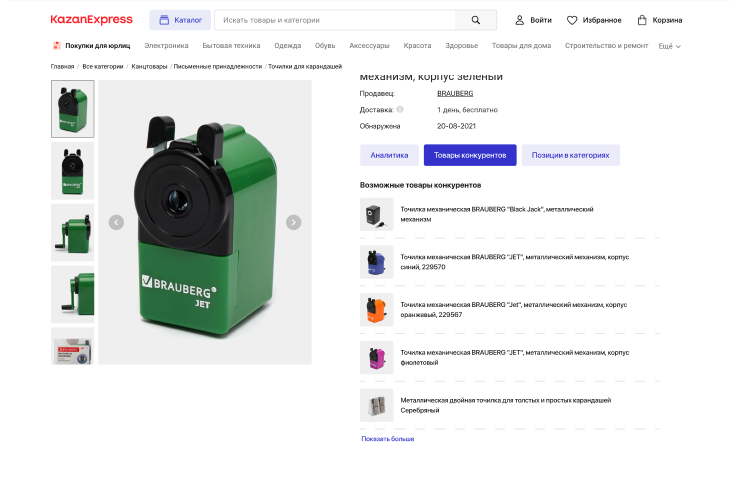Select fourth thumbnail, cropped side view with handle

pos(72,294)
